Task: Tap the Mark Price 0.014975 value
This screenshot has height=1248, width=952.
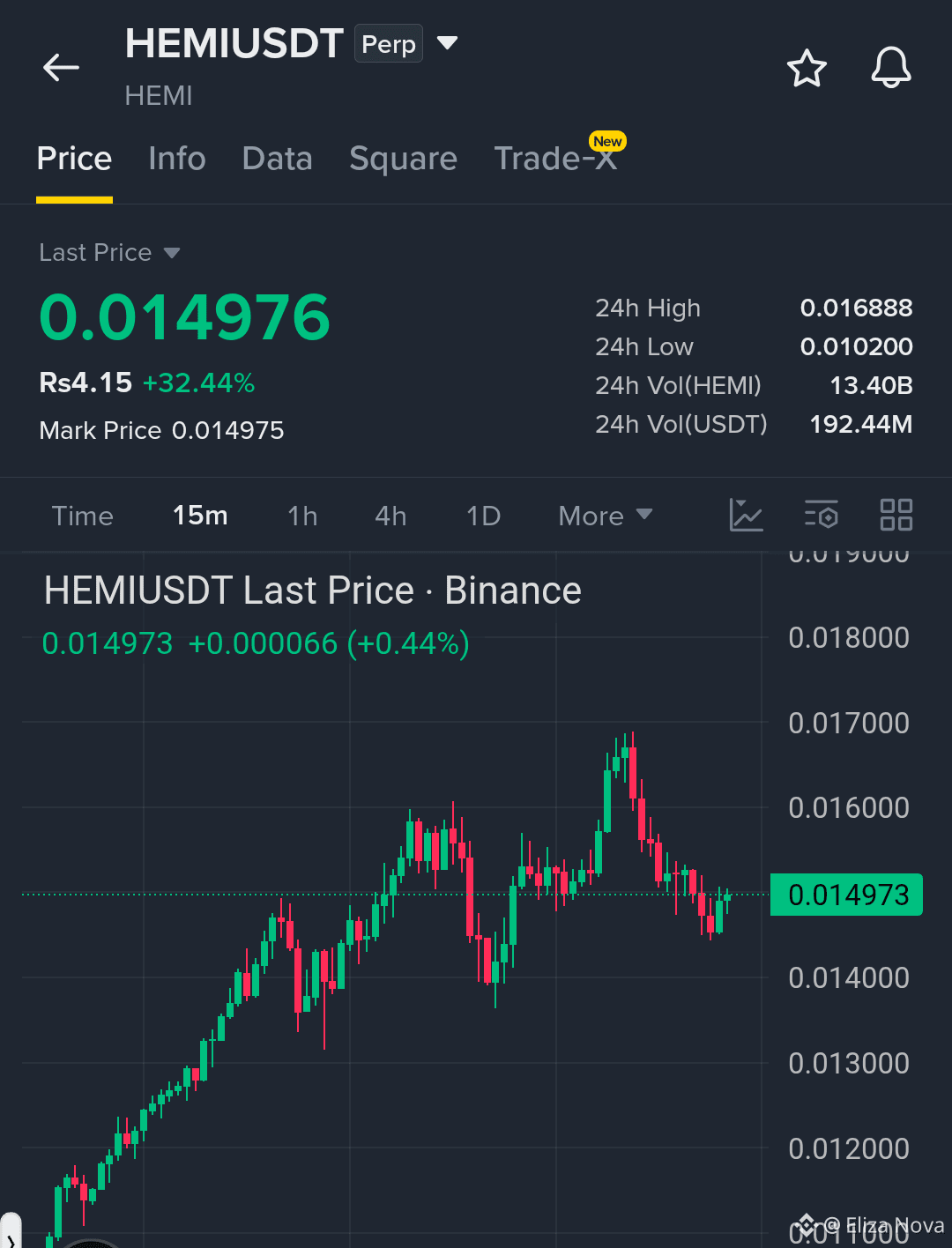Action: pos(227,430)
